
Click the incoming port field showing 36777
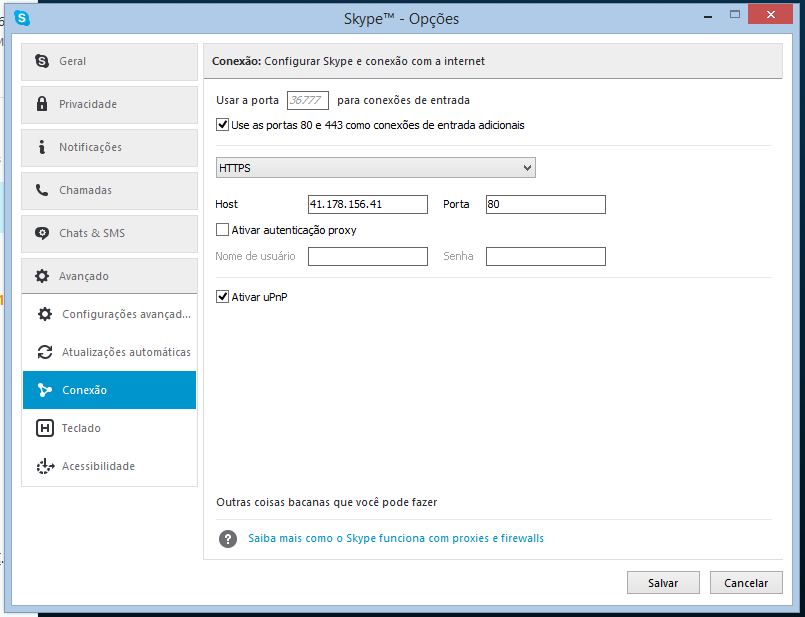(x=308, y=100)
